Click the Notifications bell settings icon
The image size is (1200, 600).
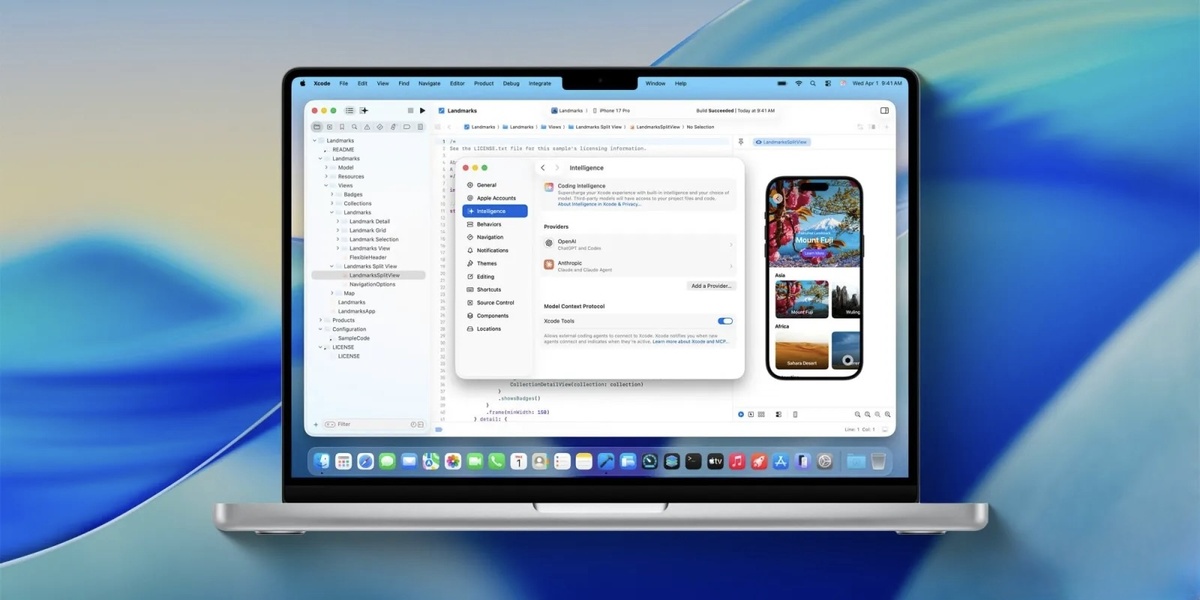coord(472,250)
